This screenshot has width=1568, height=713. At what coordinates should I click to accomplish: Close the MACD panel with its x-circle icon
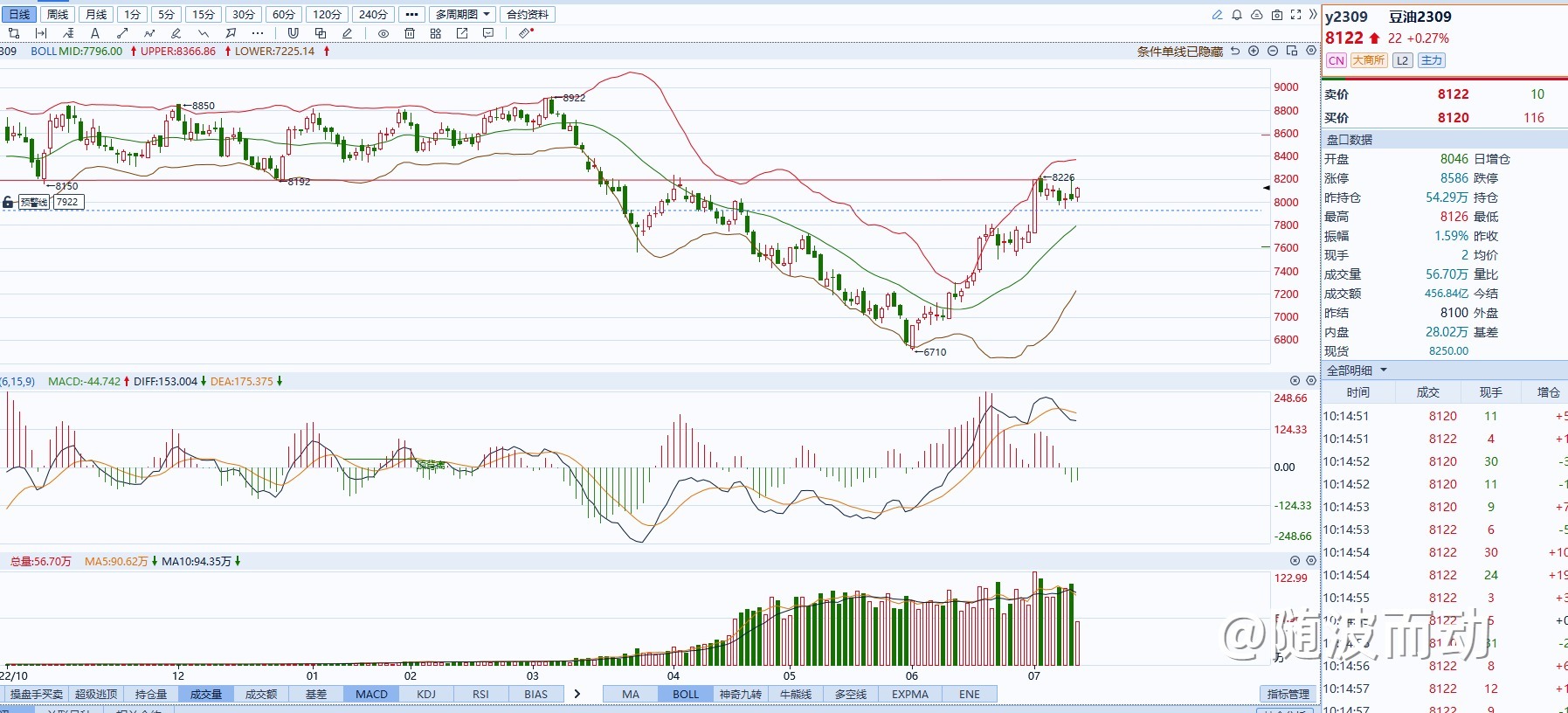(x=1295, y=381)
